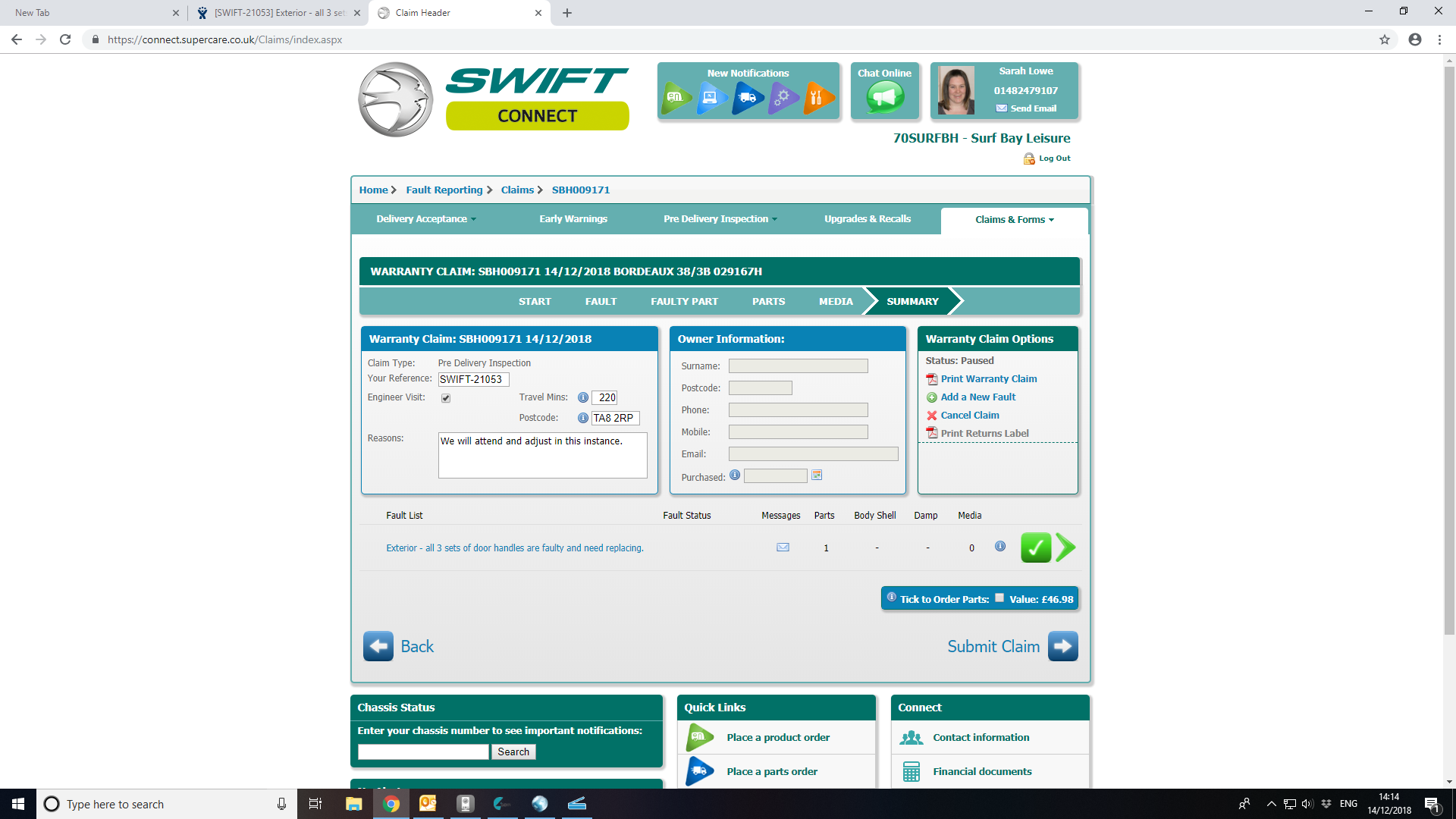The width and height of the screenshot is (1456, 819).
Task: Click Cancel Claim link
Action: (969, 416)
